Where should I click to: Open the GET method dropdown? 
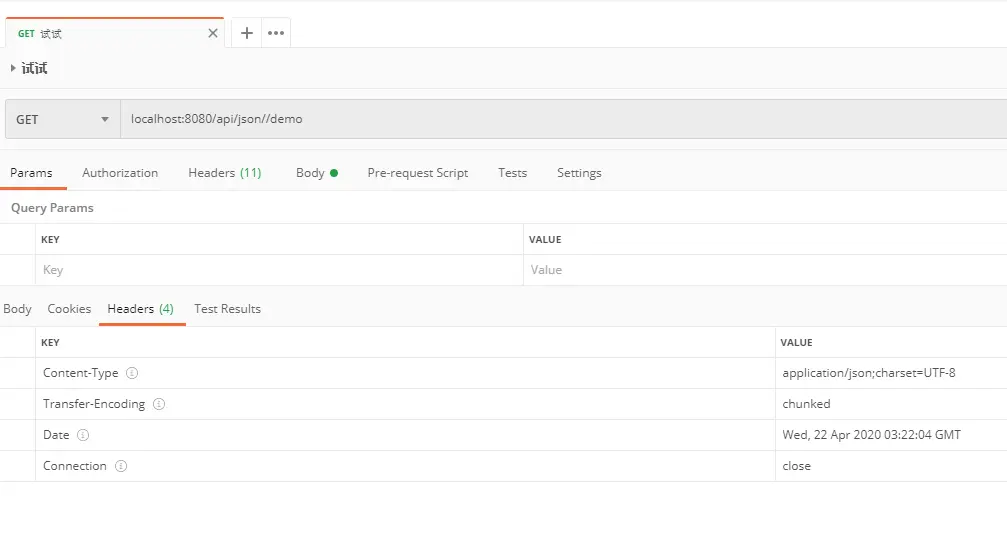coord(62,119)
